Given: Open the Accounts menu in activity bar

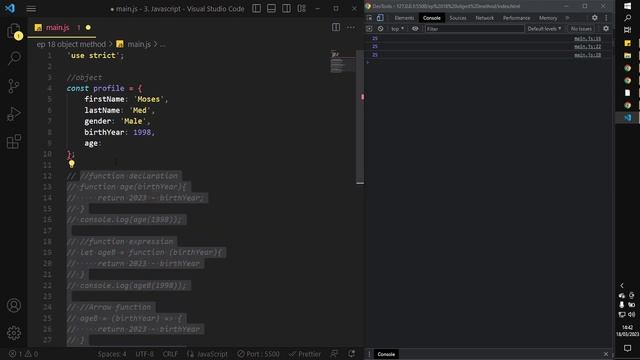Looking at the screenshot, I should coord(14,305).
